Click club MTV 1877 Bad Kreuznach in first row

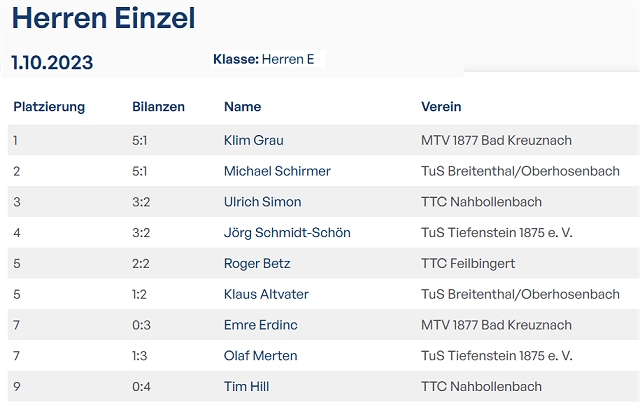[x=496, y=140]
